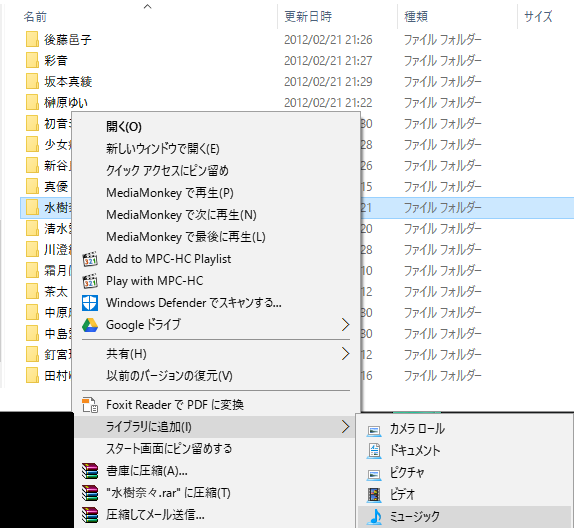Screen dimensions: 574x528
Task: Add folder to ミュージック library
Action: 464,517
